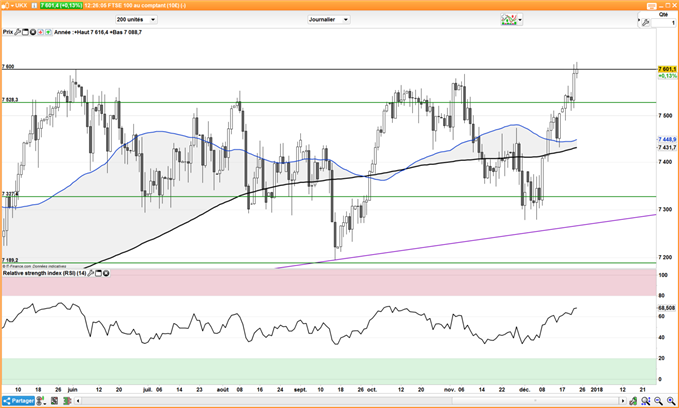The width and height of the screenshot is (679, 408).
Task: Click the Qté quantity input field
Action: tap(664, 23)
